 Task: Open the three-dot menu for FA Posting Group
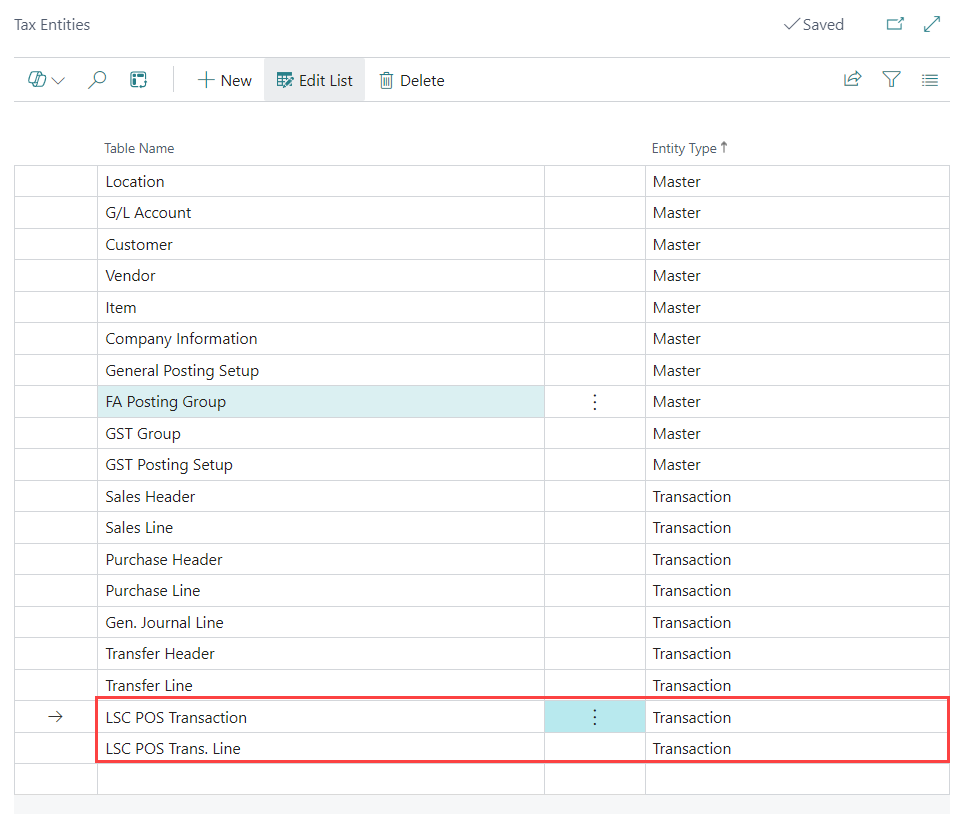595,402
